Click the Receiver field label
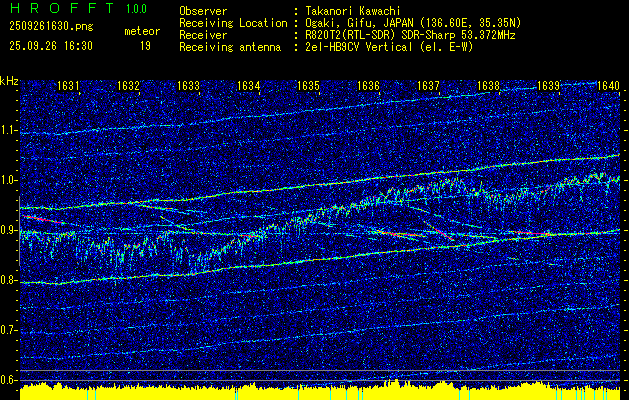 click(203, 35)
